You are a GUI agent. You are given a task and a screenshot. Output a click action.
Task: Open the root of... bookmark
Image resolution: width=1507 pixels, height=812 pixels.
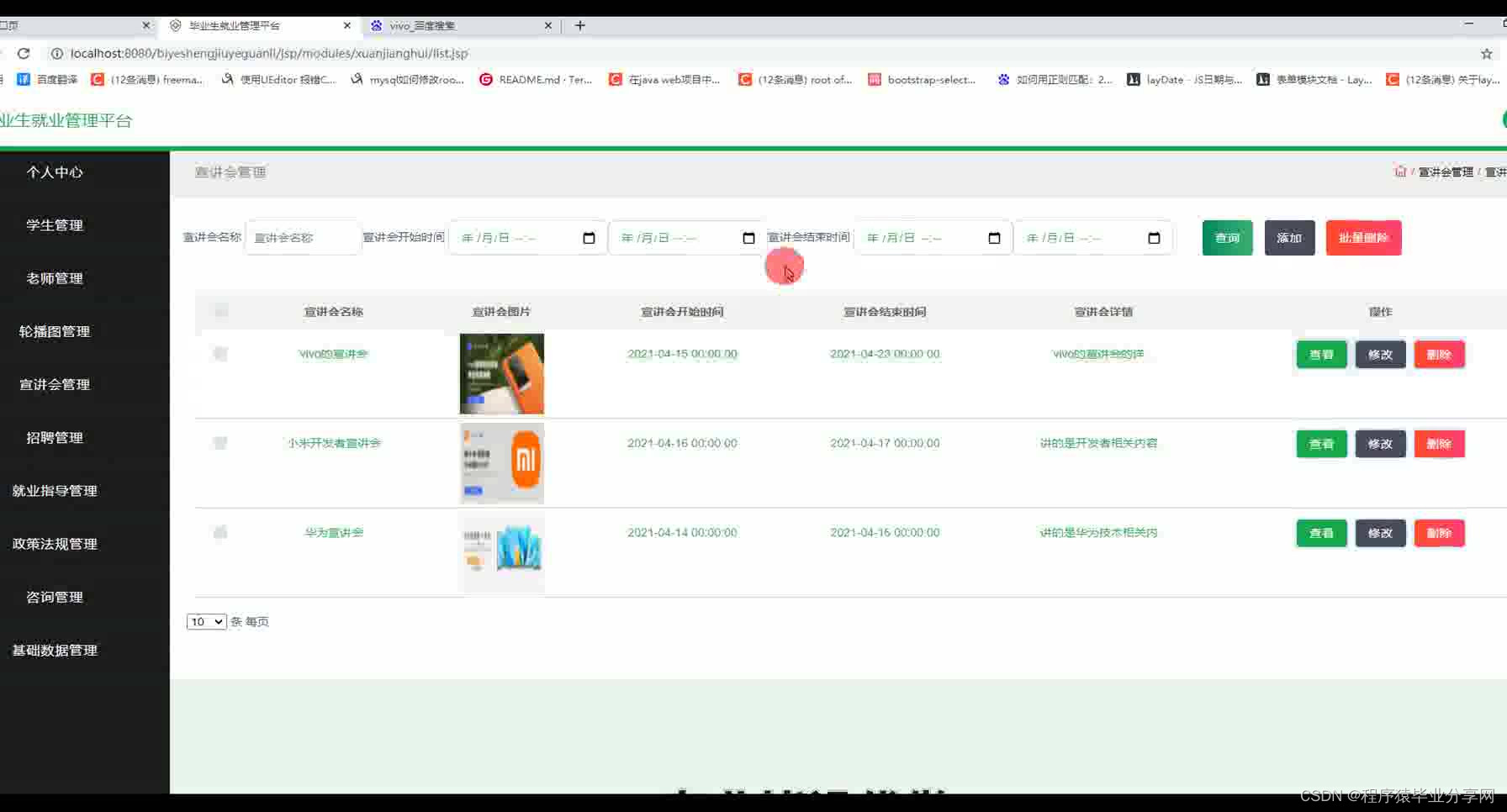point(795,79)
